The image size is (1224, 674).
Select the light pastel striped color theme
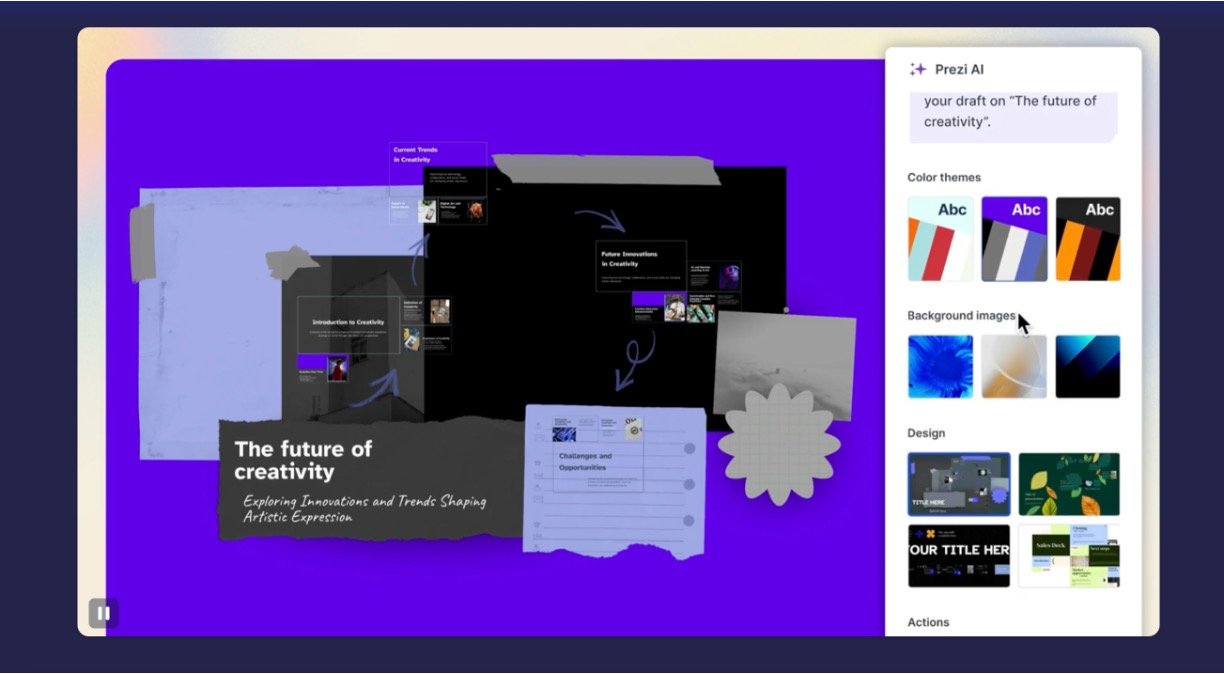pos(940,239)
